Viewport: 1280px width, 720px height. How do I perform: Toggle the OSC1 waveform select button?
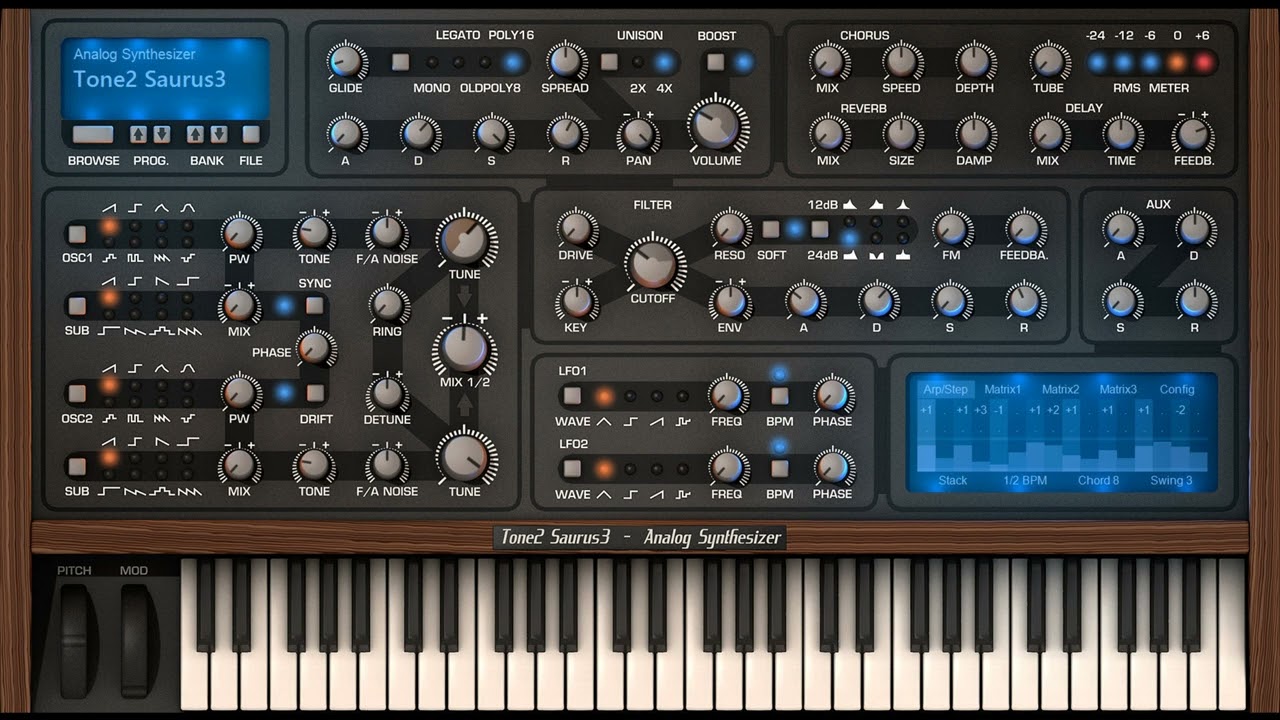77,234
